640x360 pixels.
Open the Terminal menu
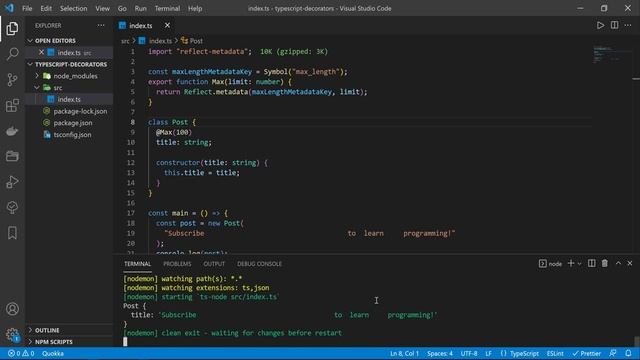(167, 8)
